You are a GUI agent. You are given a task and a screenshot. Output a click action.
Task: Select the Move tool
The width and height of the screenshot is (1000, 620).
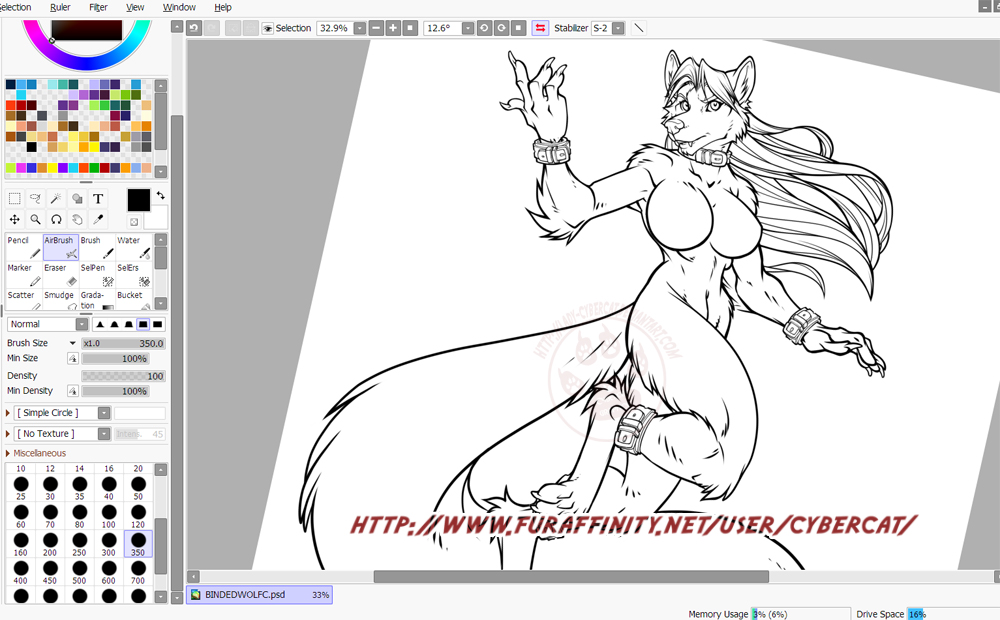[x=15, y=219]
